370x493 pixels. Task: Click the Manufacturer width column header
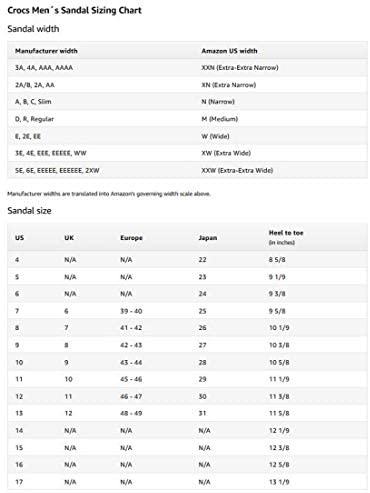[x=46, y=51]
